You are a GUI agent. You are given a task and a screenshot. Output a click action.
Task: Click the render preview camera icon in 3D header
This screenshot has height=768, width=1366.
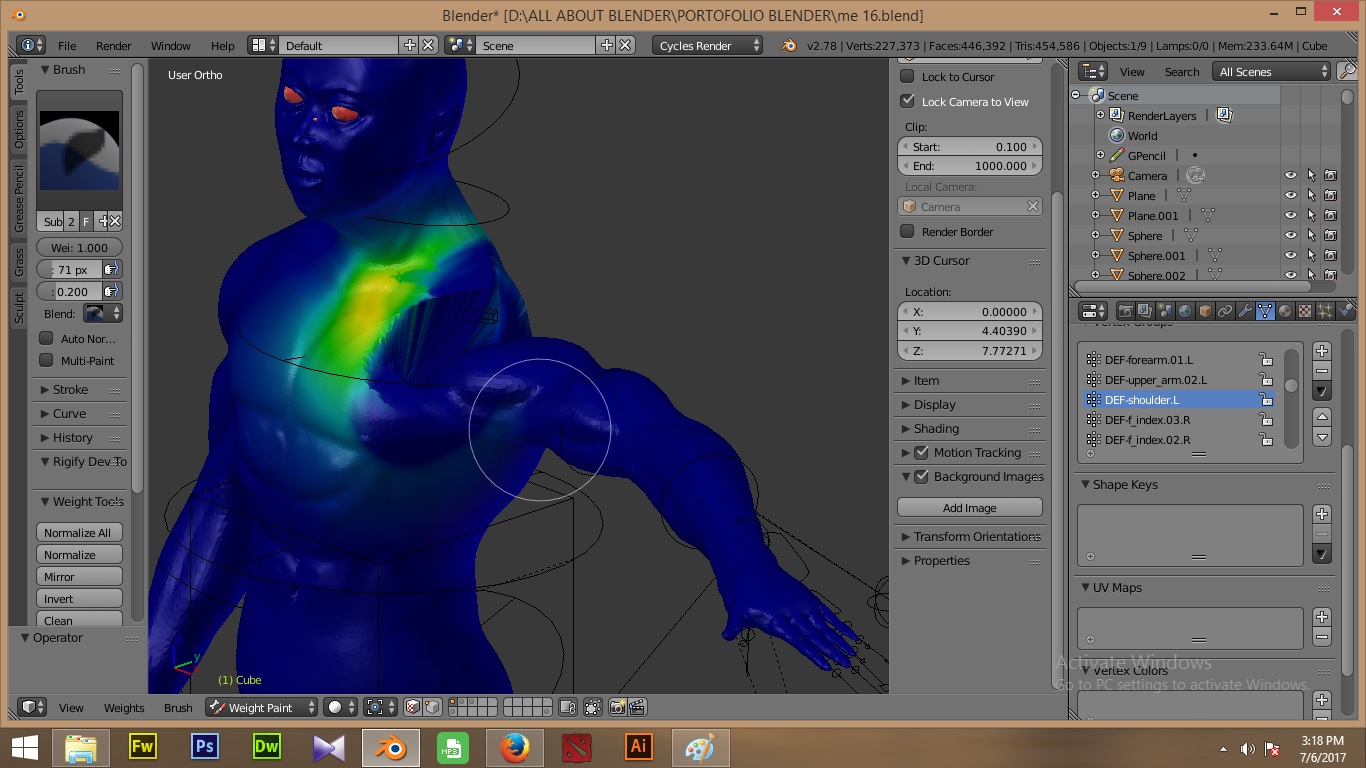pos(617,707)
